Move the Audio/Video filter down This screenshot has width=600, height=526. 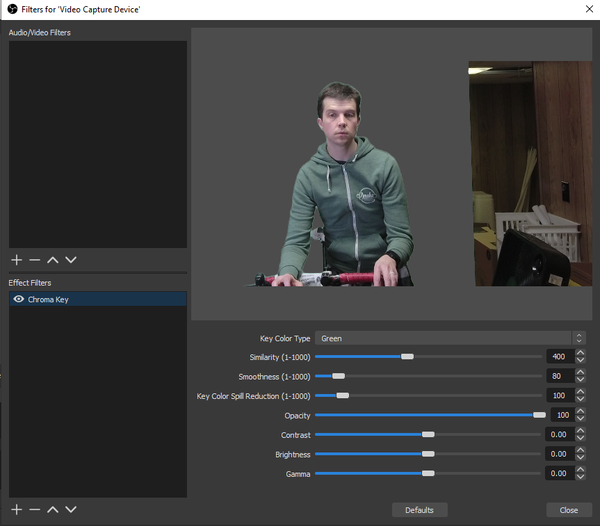point(70,259)
